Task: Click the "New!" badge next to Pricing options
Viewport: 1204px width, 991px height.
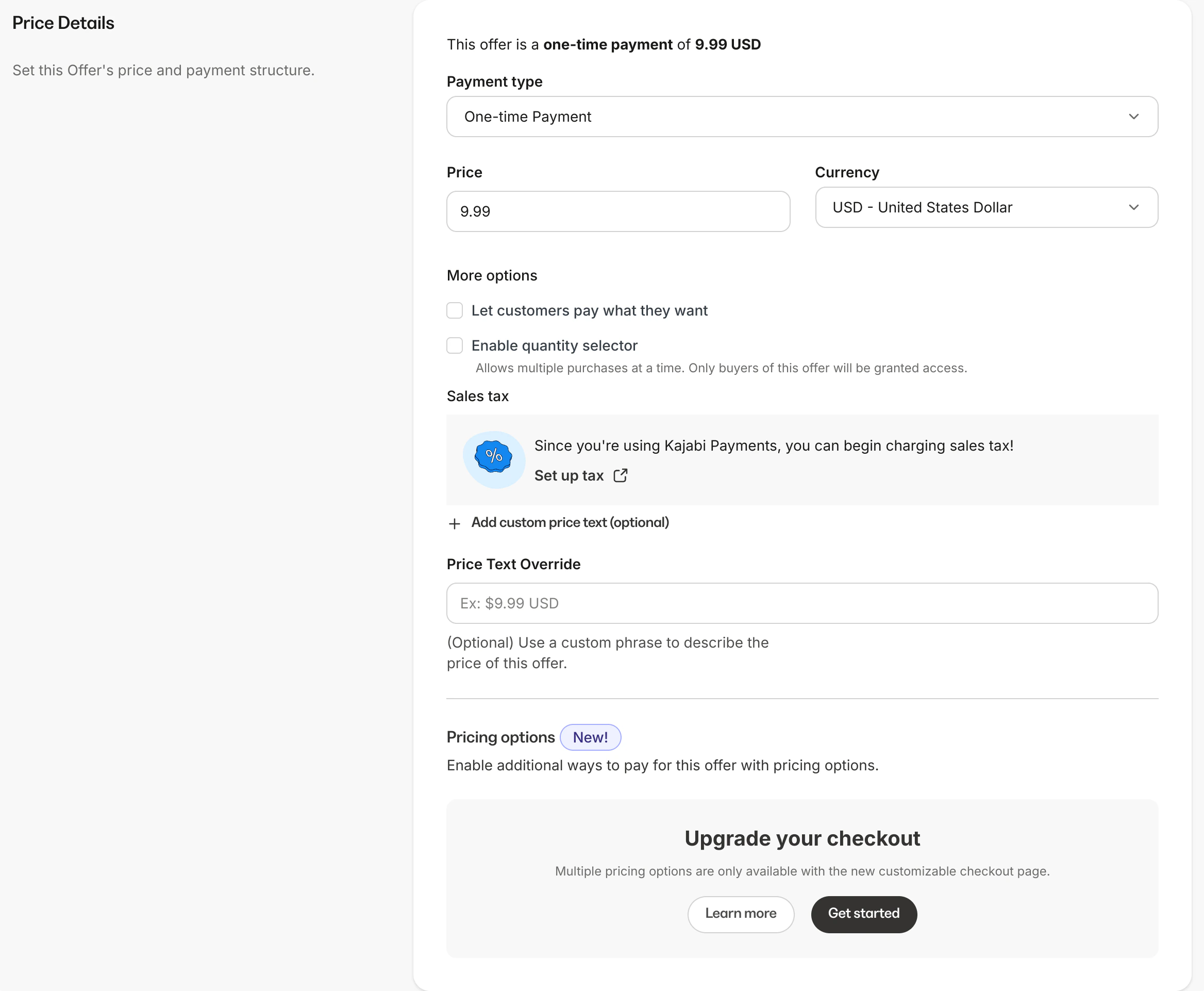Action: click(x=590, y=737)
